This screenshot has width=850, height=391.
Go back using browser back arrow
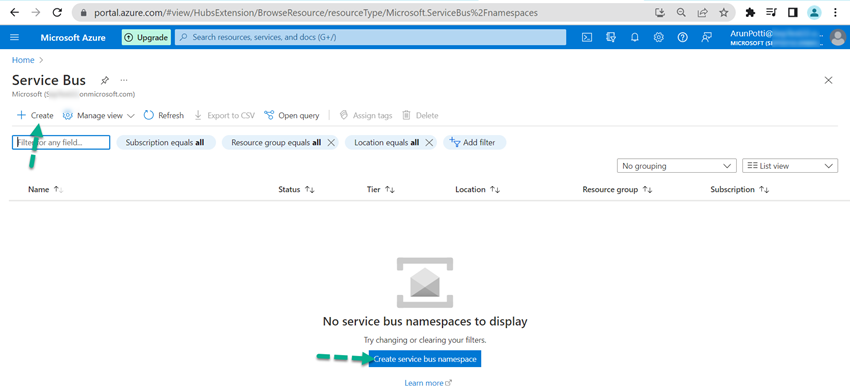[x=14, y=12]
